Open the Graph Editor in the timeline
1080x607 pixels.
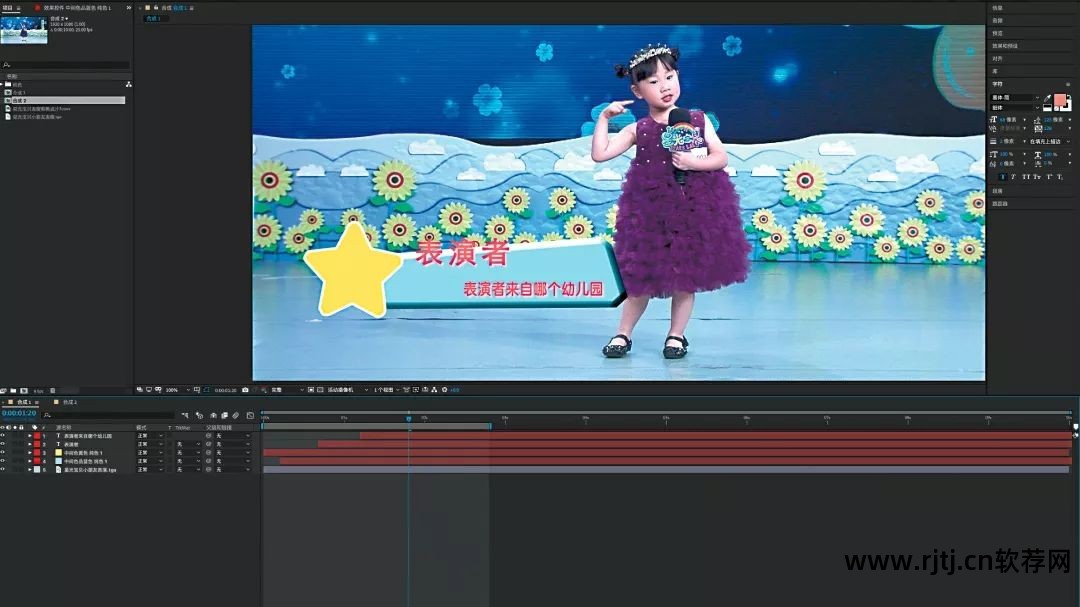coord(249,415)
